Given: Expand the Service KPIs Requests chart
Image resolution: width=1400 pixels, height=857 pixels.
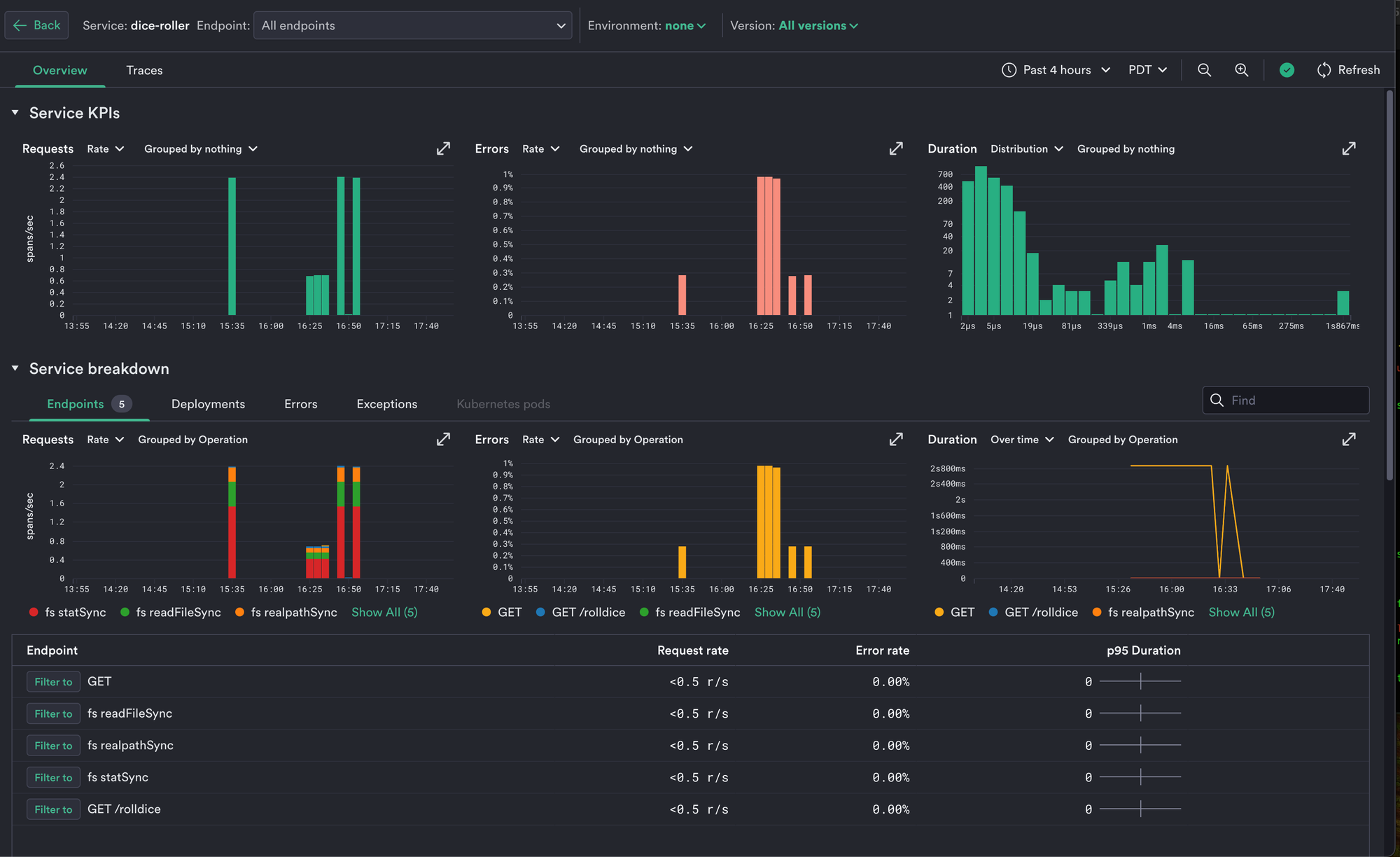Looking at the screenshot, I should coord(444,148).
